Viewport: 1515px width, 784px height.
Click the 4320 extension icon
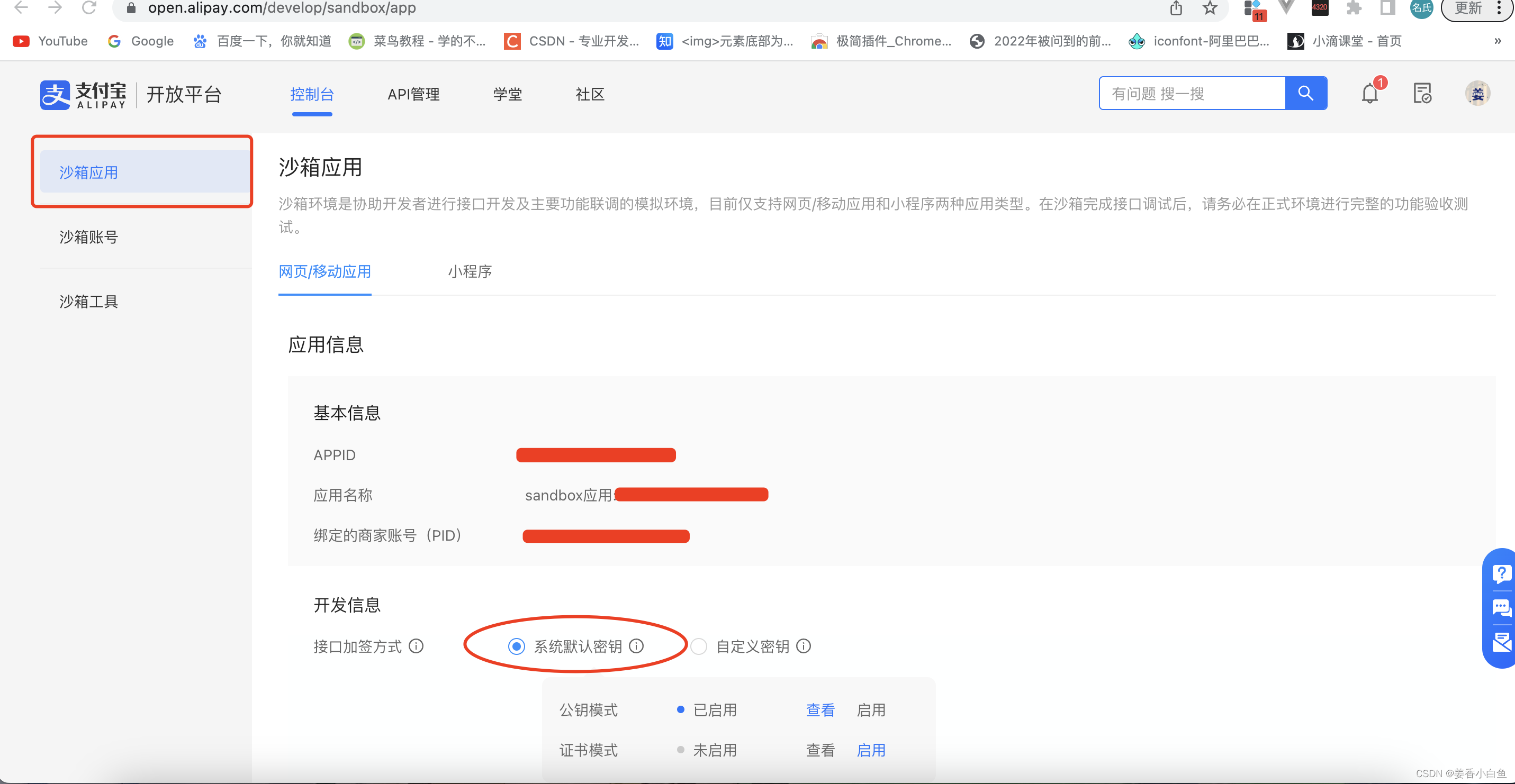pyautogui.click(x=1319, y=7)
